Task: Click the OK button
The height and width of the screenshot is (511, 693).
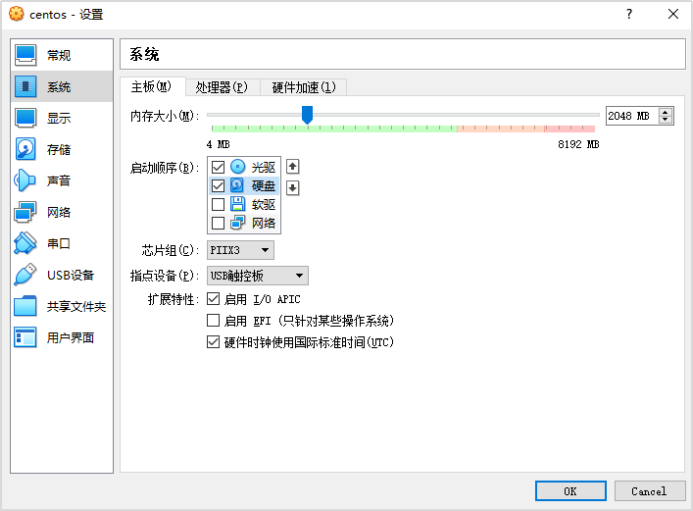Action: click(571, 491)
